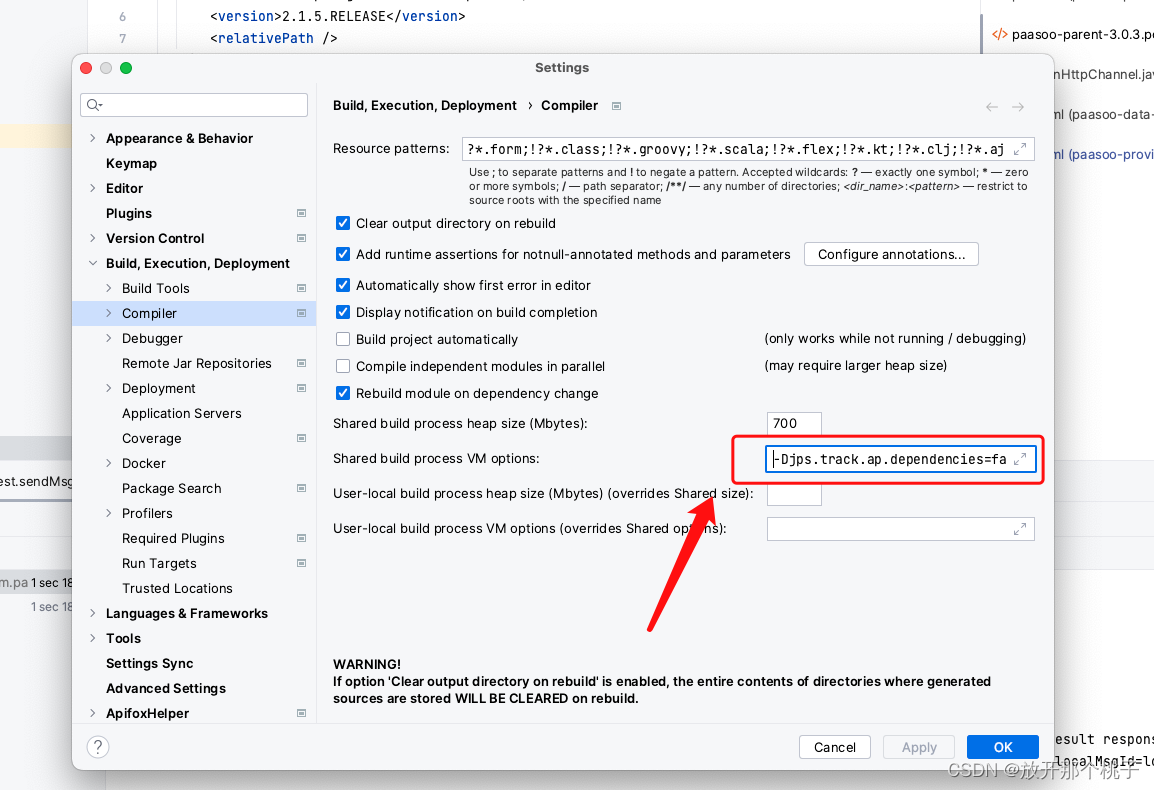Expand the Tools section

(x=93, y=638)
